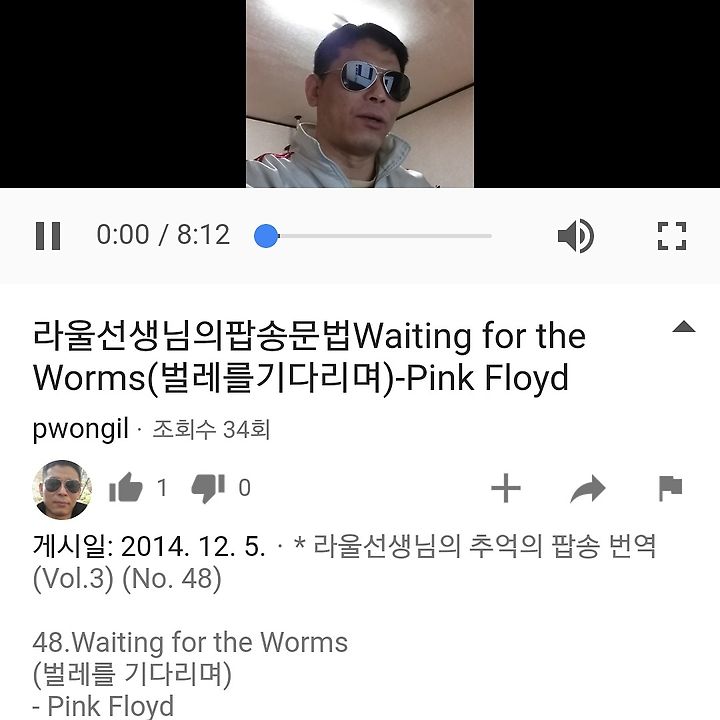
Task: Pause the video playback
Action: pyautogui.click(x=48, y=236)
